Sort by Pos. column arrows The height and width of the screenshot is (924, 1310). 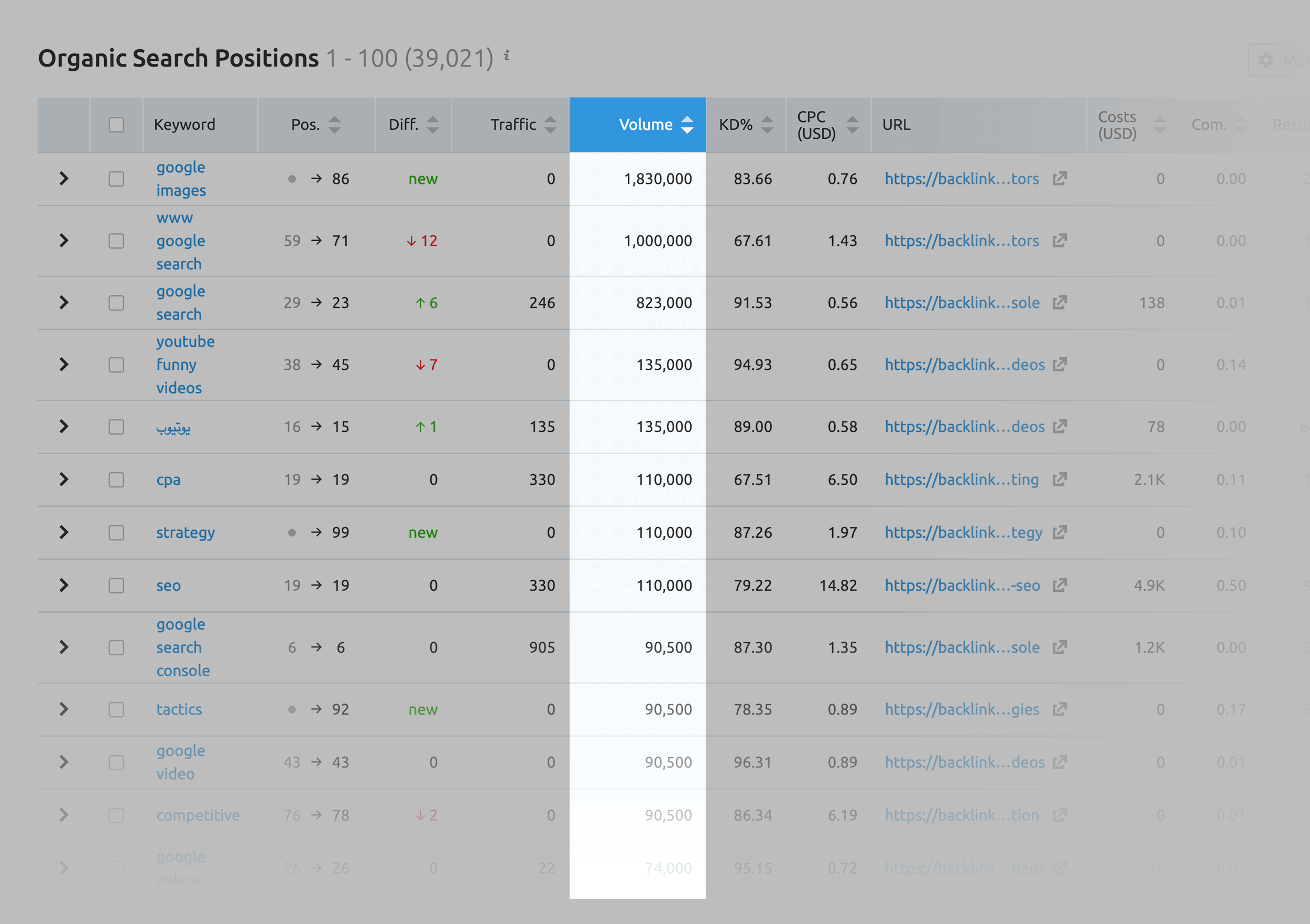(x=335, y=124)
